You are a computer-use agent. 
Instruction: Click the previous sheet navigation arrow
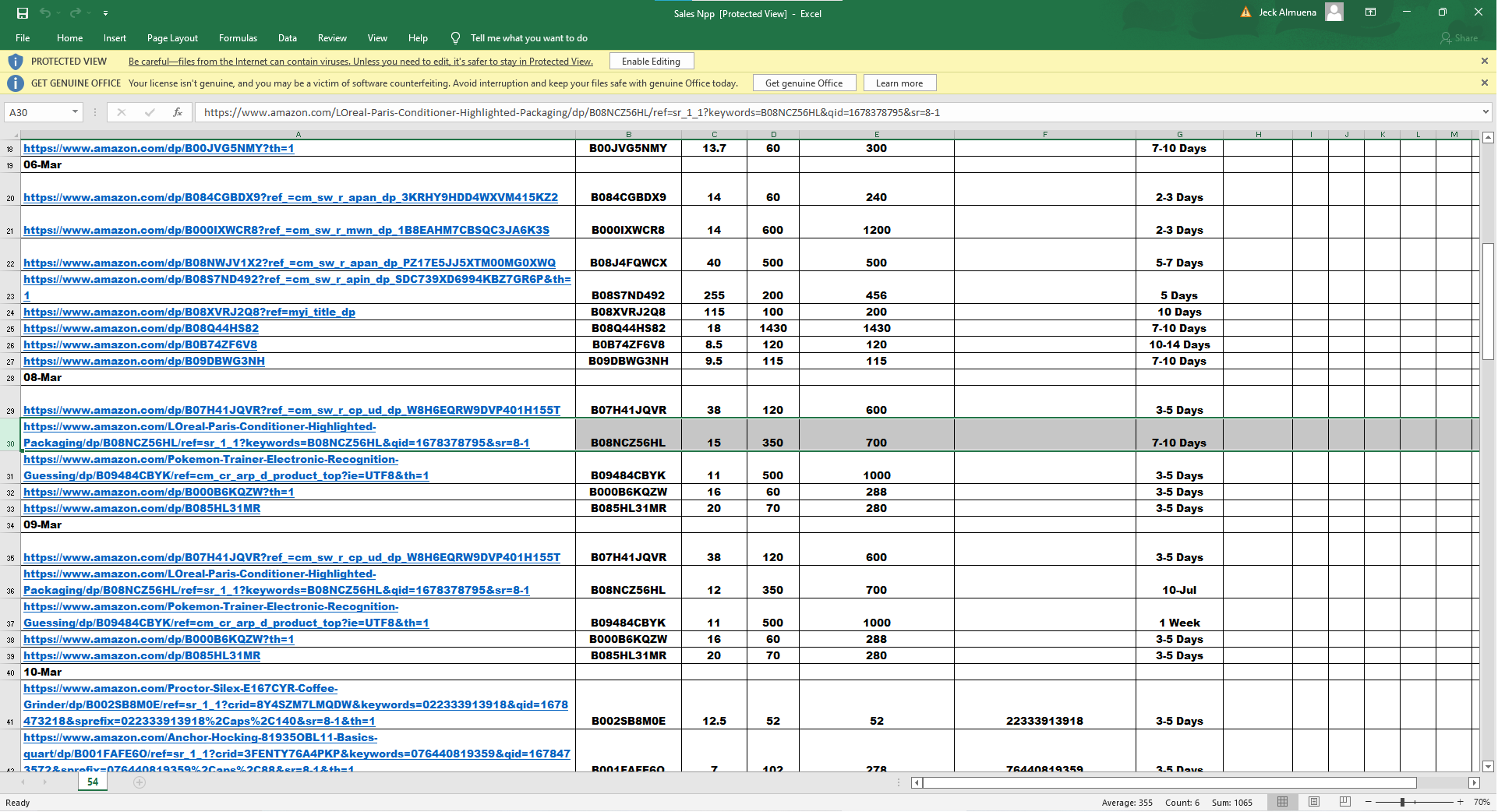(23, 782)
